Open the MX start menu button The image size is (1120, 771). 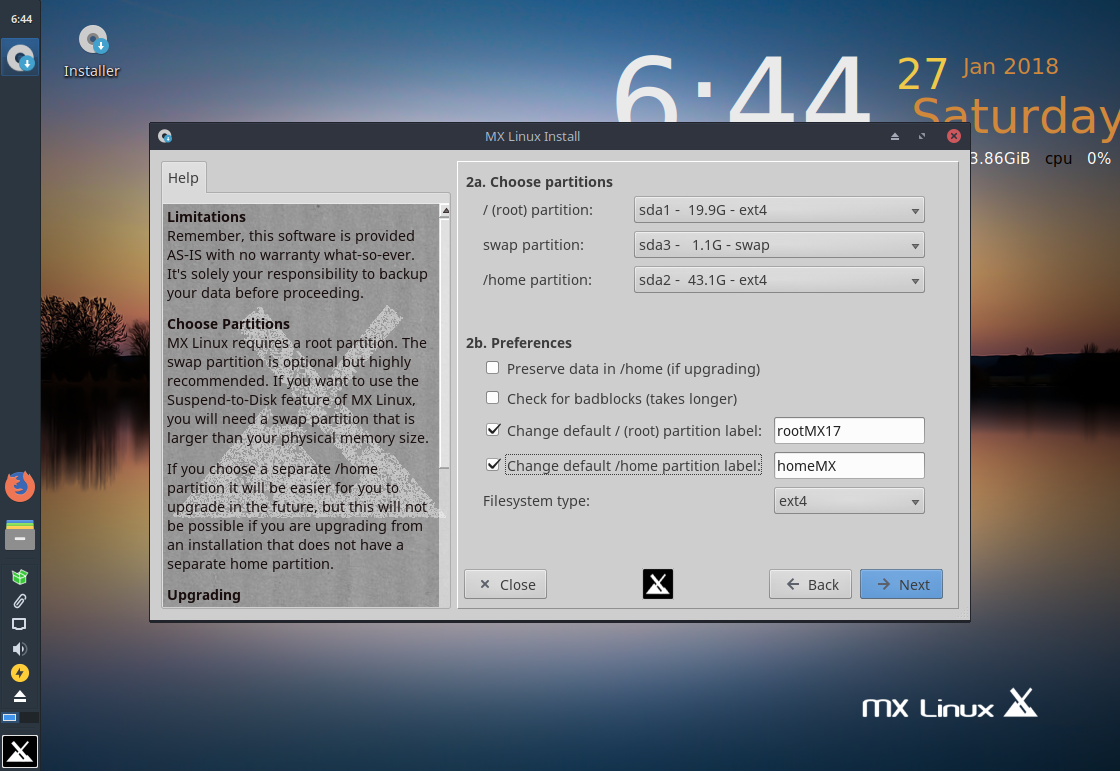(20, 751)
